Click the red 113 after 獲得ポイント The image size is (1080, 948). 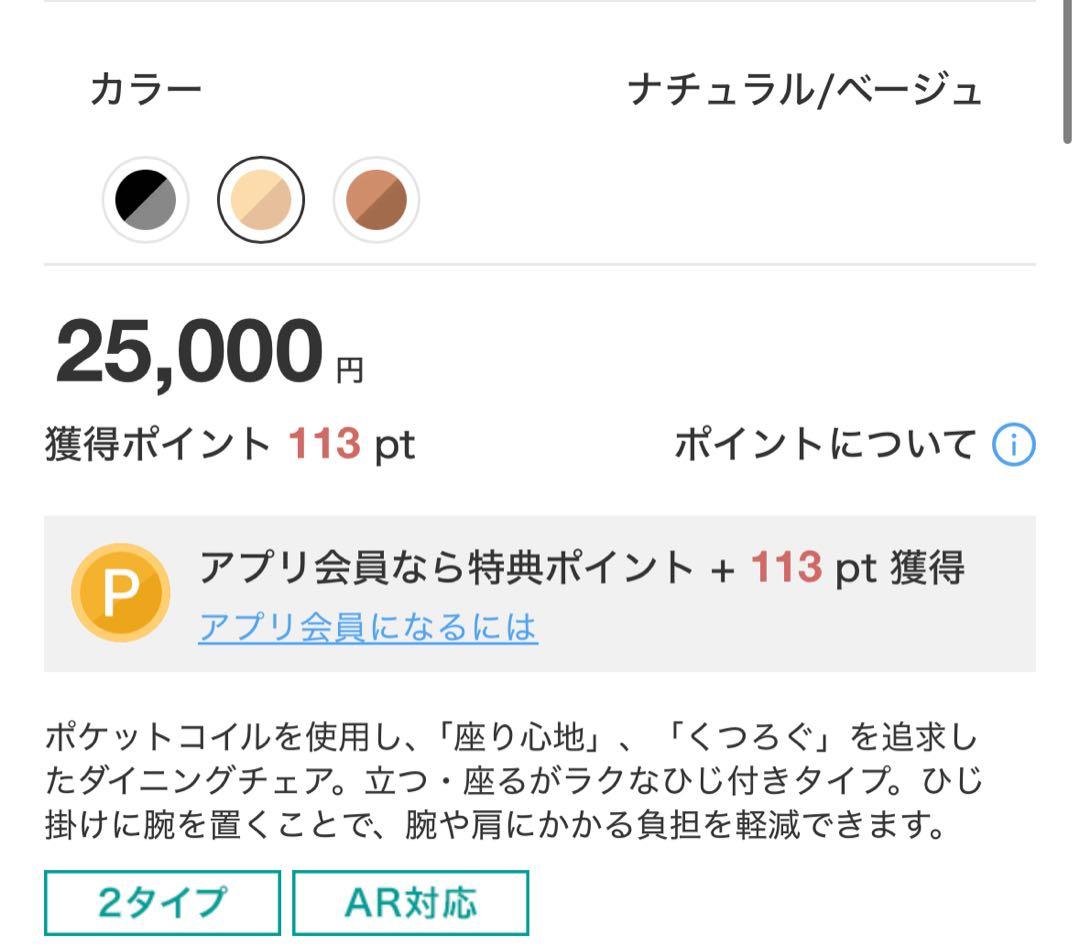pyautogui.click(x=324, y=445)
